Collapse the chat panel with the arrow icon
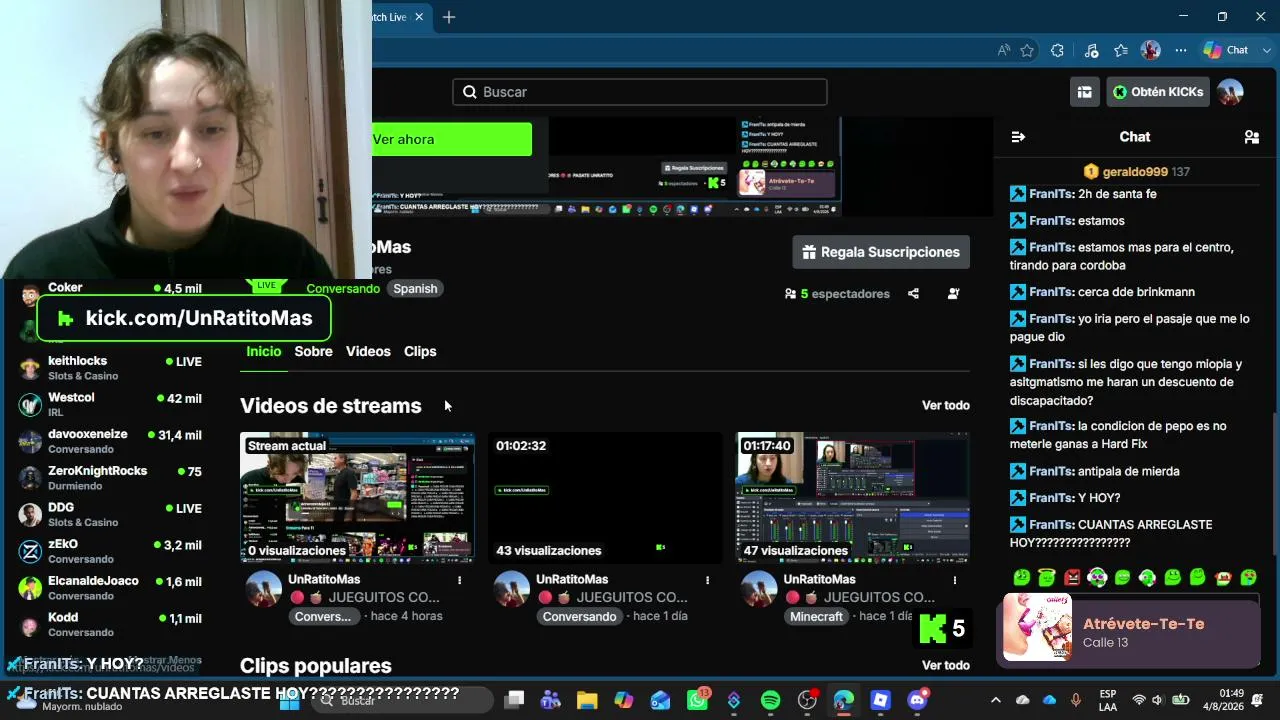 [x=1018, y=137]
